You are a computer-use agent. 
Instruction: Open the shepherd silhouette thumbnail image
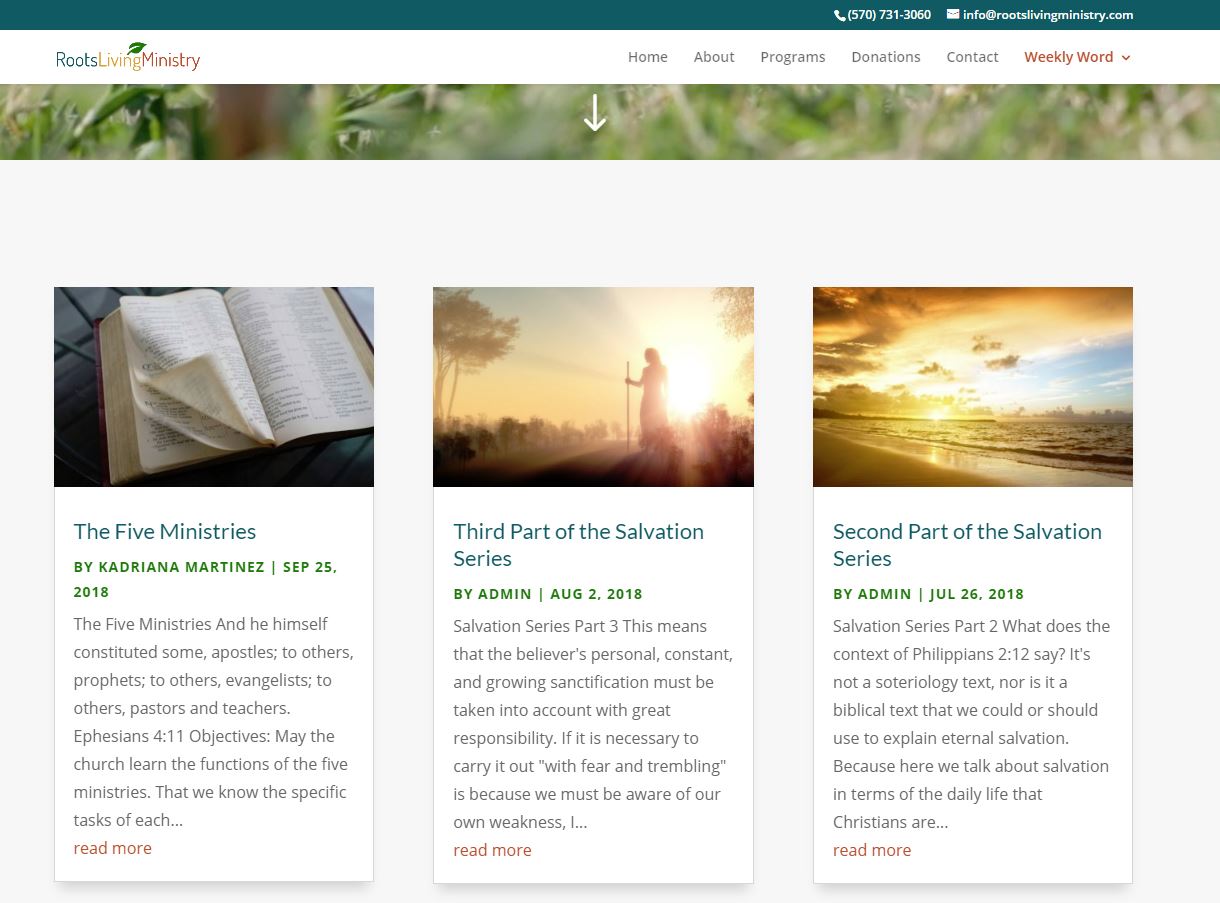[x=593, y=387]
